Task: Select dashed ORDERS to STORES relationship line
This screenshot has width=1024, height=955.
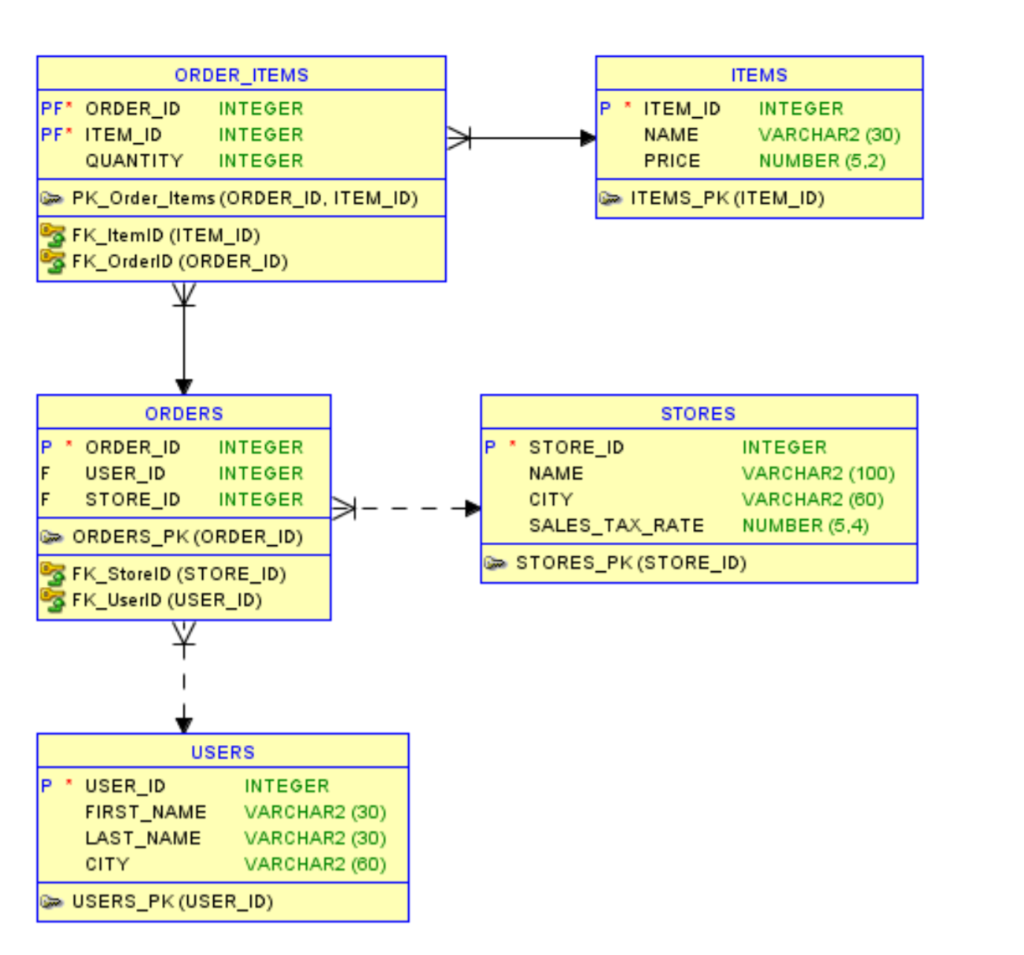Action: [x=408, y=508]
